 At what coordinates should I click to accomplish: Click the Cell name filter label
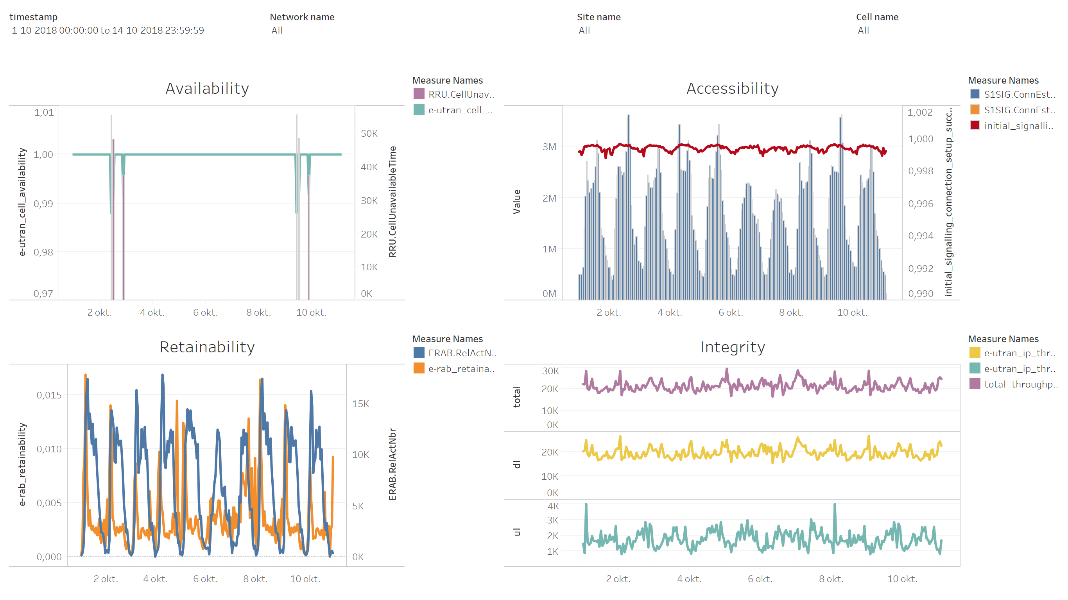click(877, 17)
